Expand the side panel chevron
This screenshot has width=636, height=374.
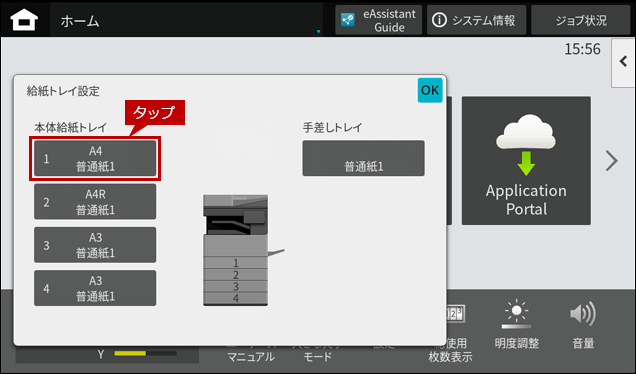pos(623,62)
